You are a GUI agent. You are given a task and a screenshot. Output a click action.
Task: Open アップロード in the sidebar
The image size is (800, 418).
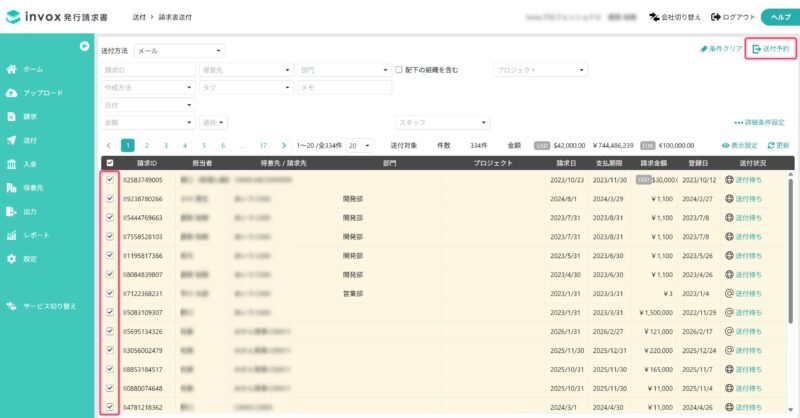43,93
